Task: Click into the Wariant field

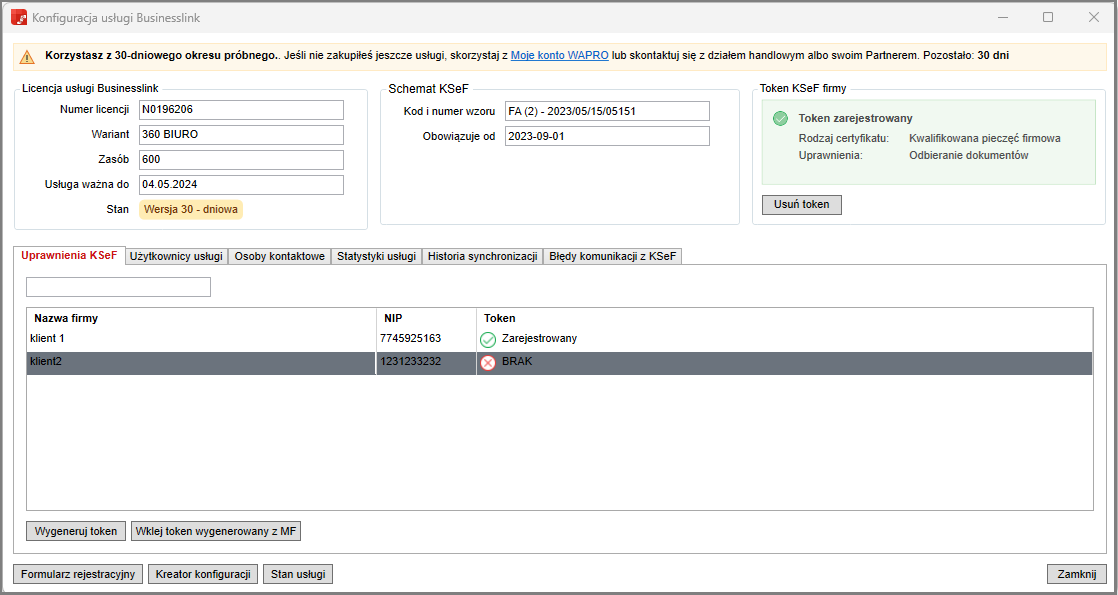Action: [x=241, y=135]
